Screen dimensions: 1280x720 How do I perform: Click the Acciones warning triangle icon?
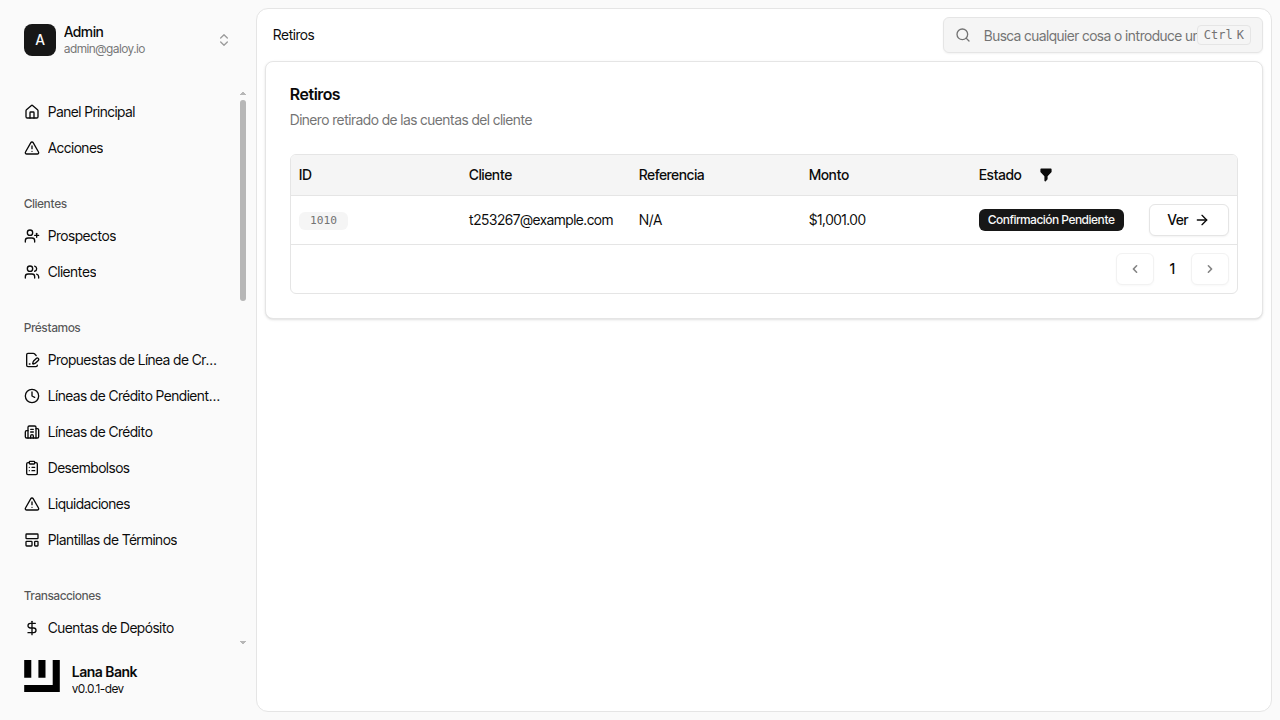coord(32,148)
